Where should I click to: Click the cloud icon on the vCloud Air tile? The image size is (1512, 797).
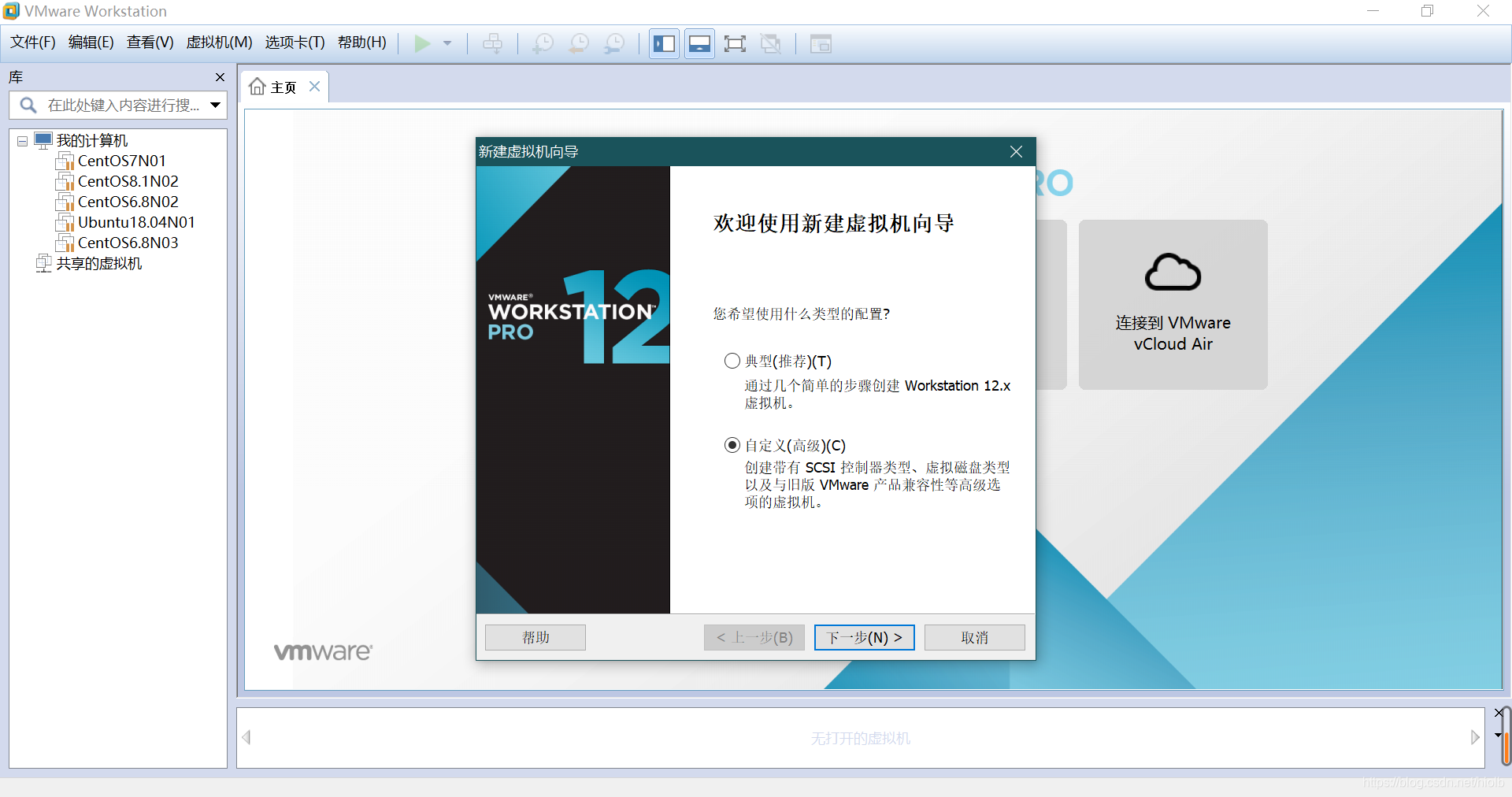(x=1173, y=272)
